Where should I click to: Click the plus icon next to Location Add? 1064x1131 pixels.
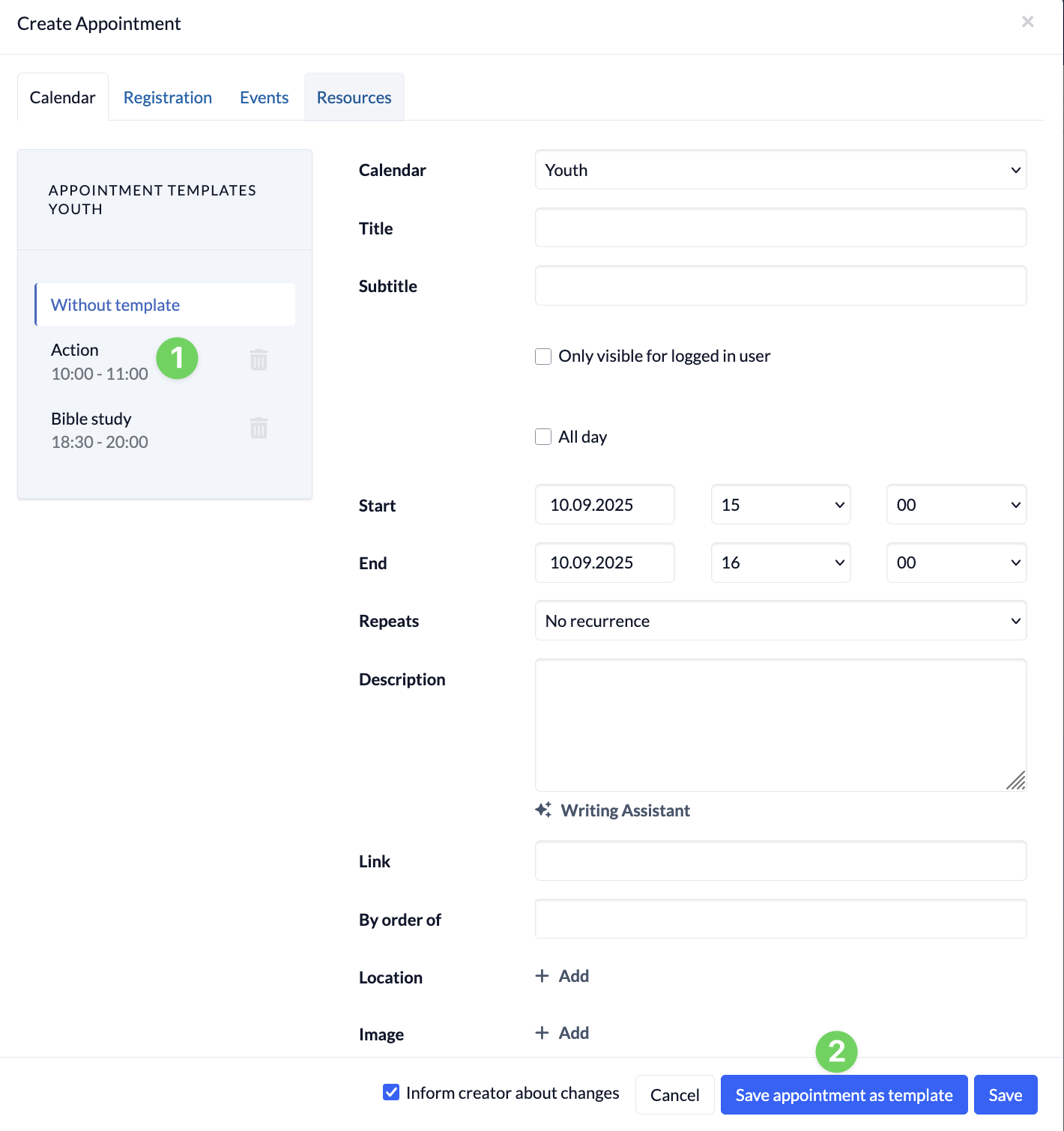pyautogui.click(x=542, y=976)
